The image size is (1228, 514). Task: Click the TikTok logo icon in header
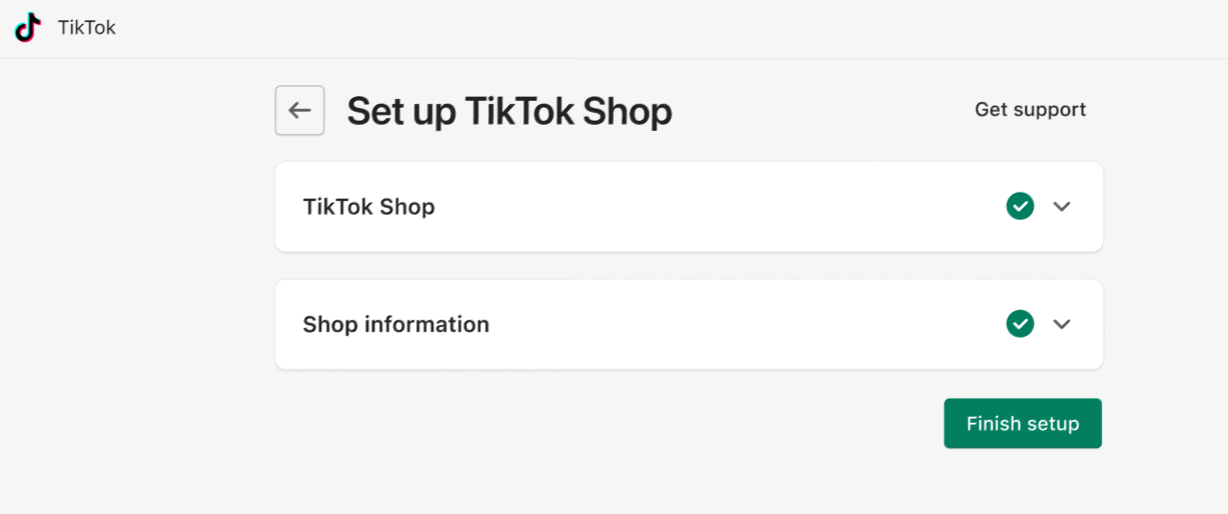(x=28, y=28)
